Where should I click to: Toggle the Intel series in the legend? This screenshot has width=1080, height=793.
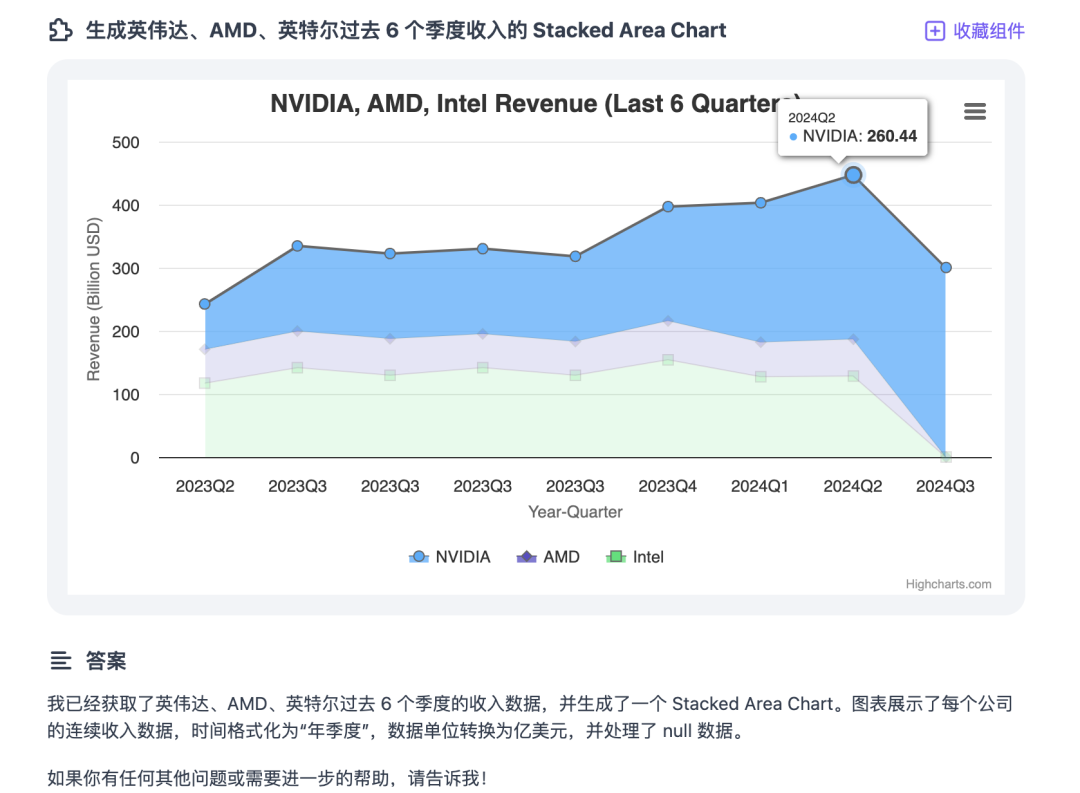pos(634,557)
